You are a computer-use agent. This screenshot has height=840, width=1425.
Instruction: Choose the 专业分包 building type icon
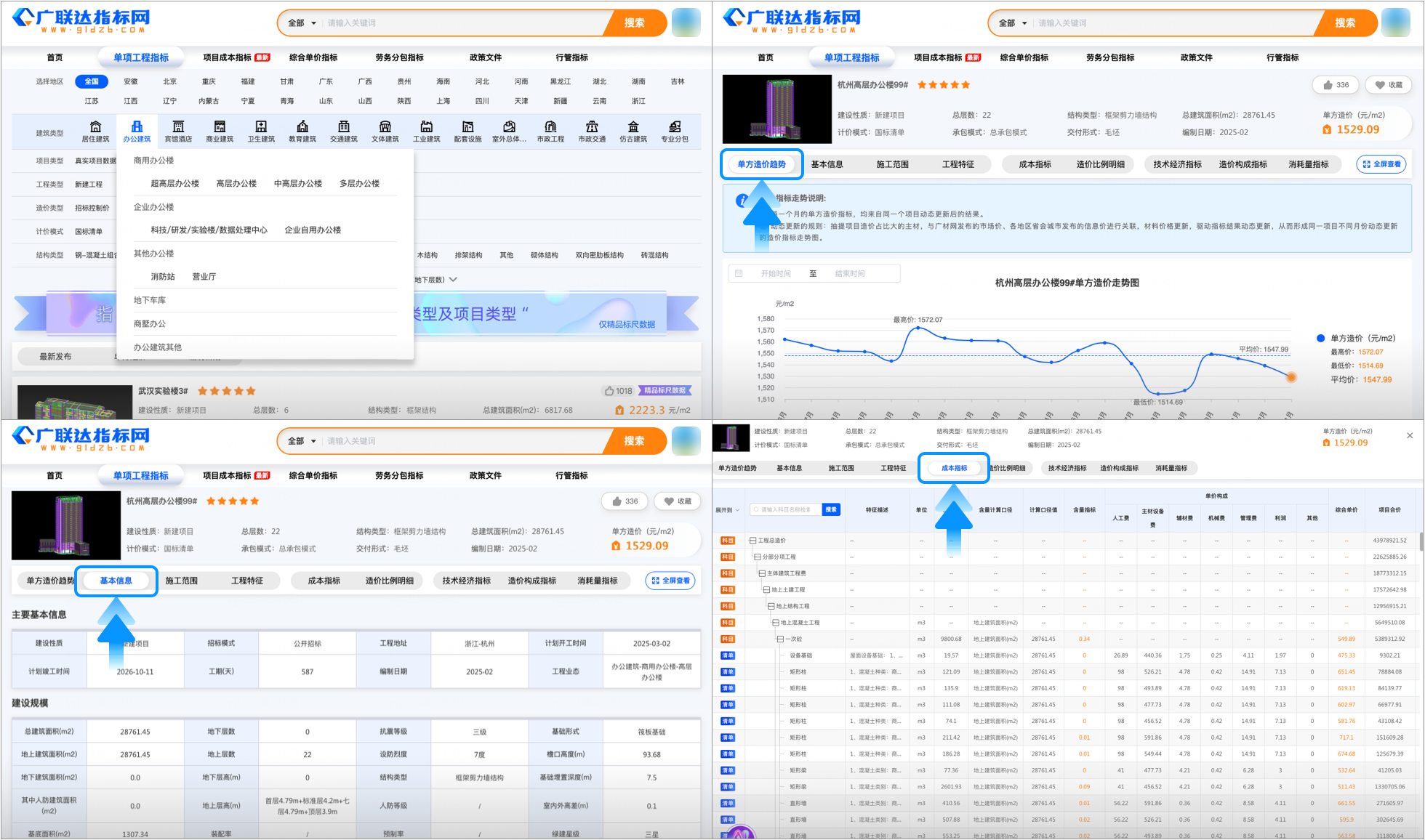pos(675,131)
